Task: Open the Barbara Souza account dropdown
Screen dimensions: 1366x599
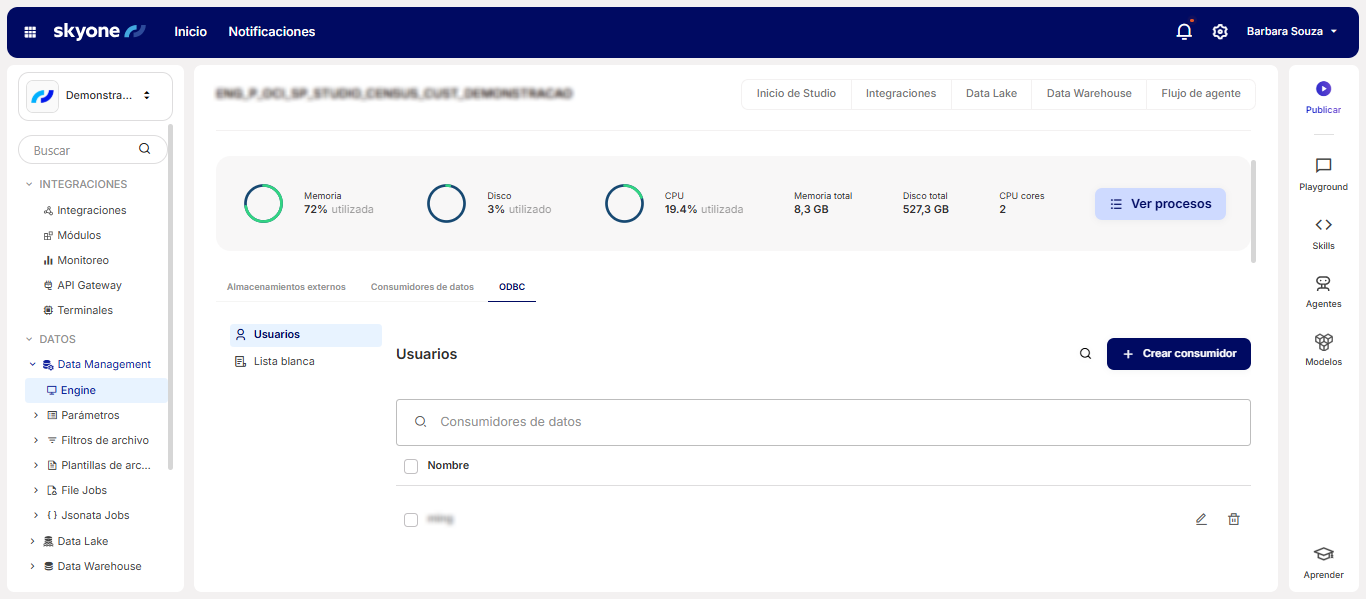Action: pyautogui.click(x=1291, y=32)
